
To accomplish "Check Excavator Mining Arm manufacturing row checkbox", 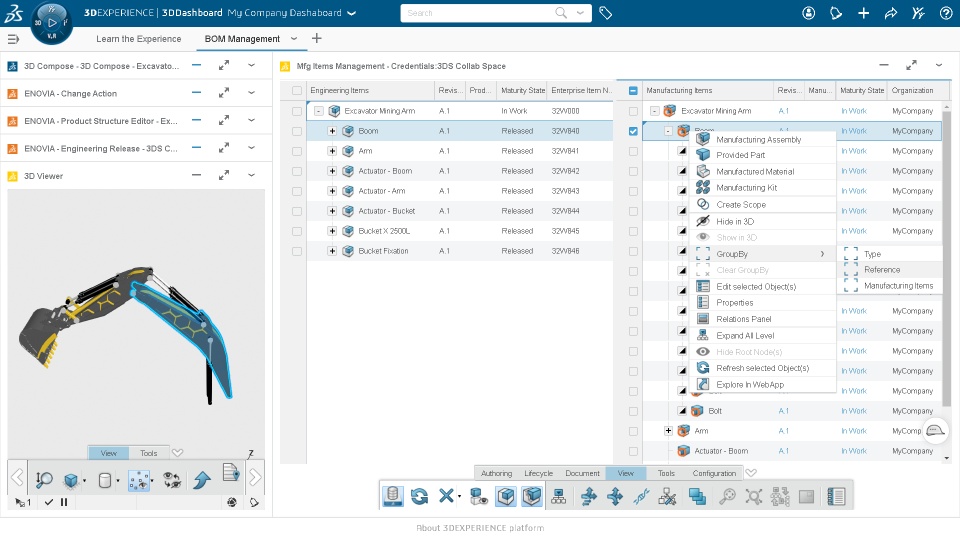I will click(634, 111).
